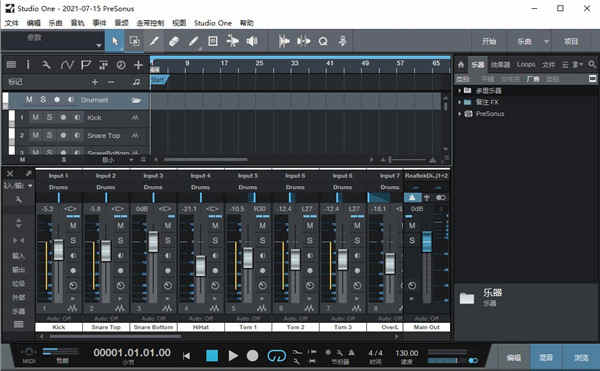Mute the Drumset folder track
Screen dimensions: 600x371
pyautogui.click(x=29, y=100)
